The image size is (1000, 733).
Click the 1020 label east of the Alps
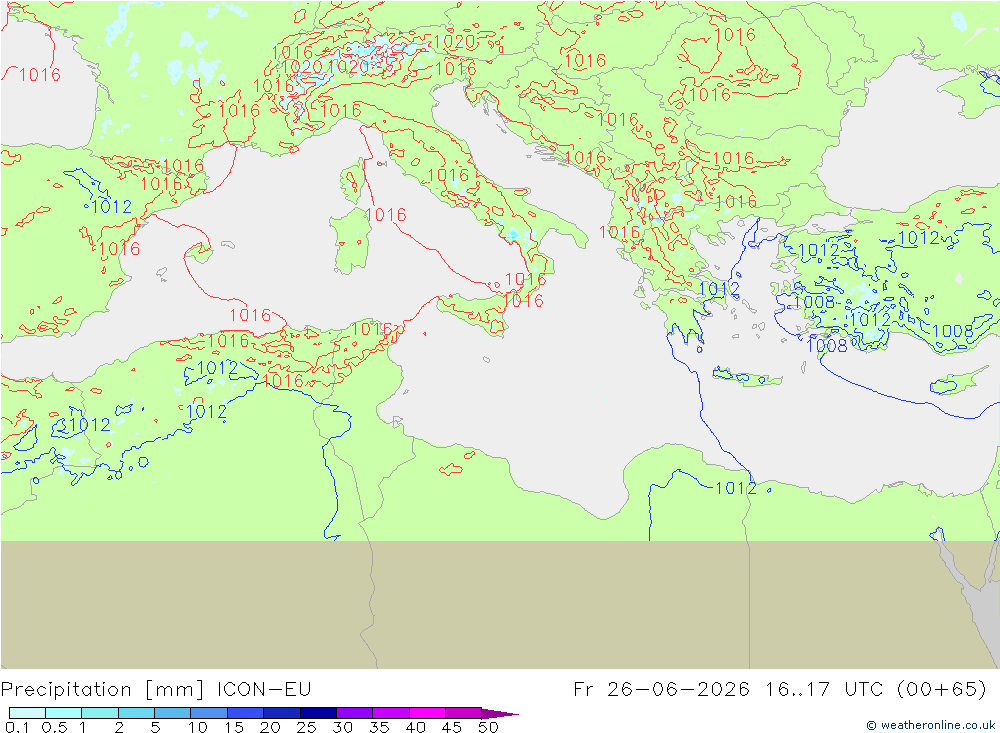tap(454, 42)
